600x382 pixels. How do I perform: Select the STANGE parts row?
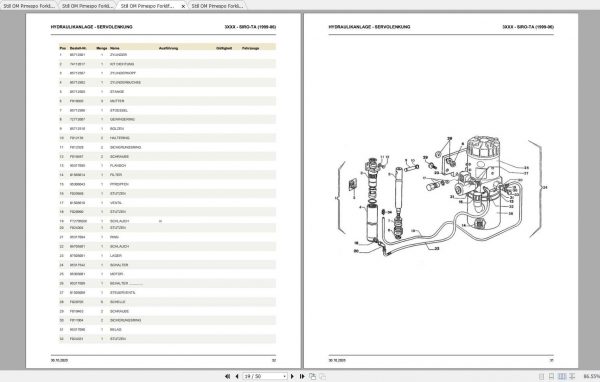click(167, 92)
